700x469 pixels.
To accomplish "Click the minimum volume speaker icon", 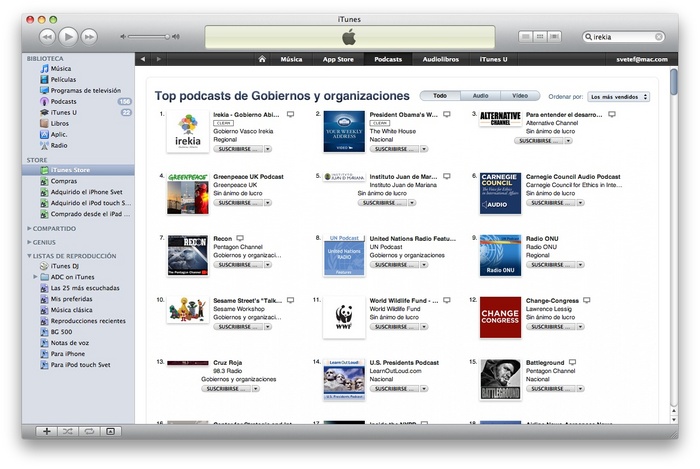I will tap(123, 37).
